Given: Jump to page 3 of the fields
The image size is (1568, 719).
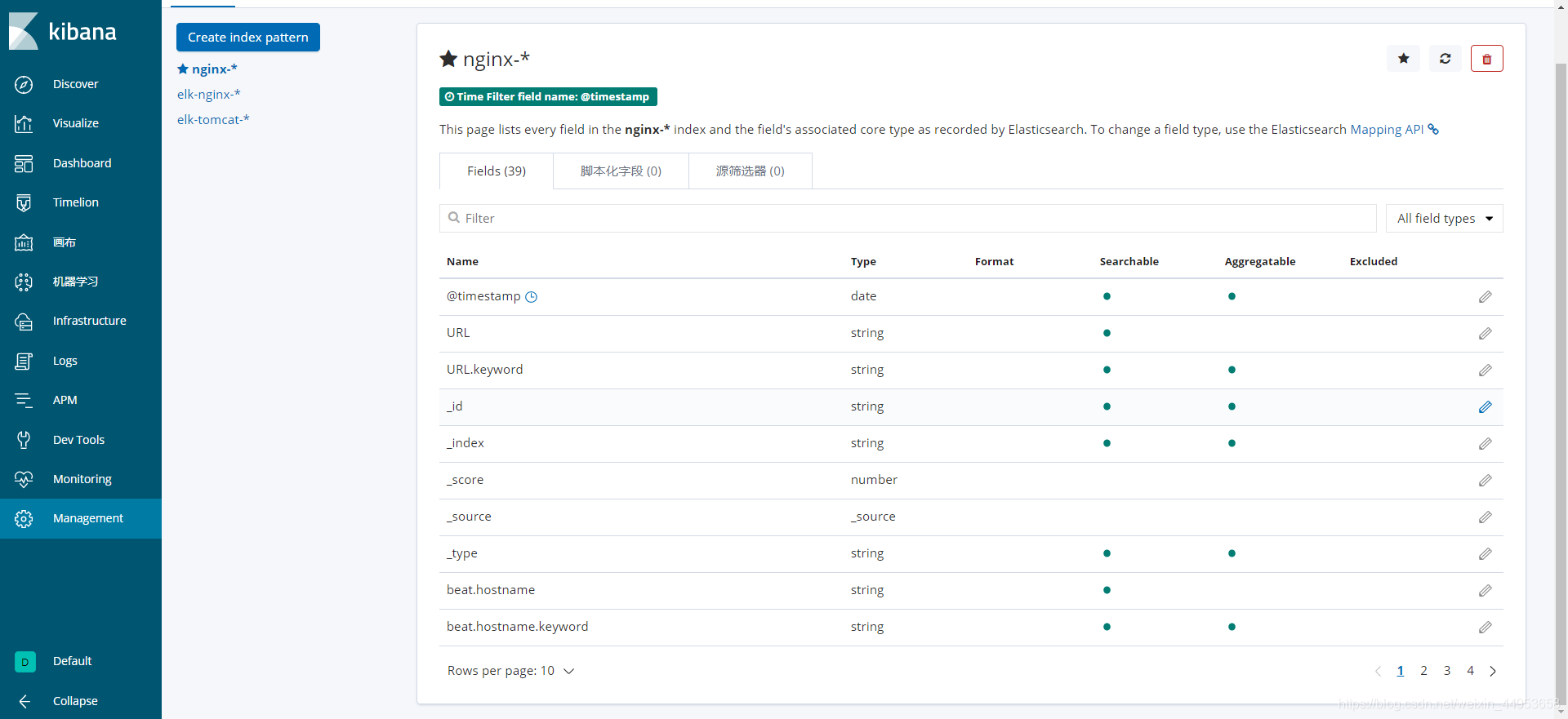Looking at the screenshot, I should point(1446,671).
